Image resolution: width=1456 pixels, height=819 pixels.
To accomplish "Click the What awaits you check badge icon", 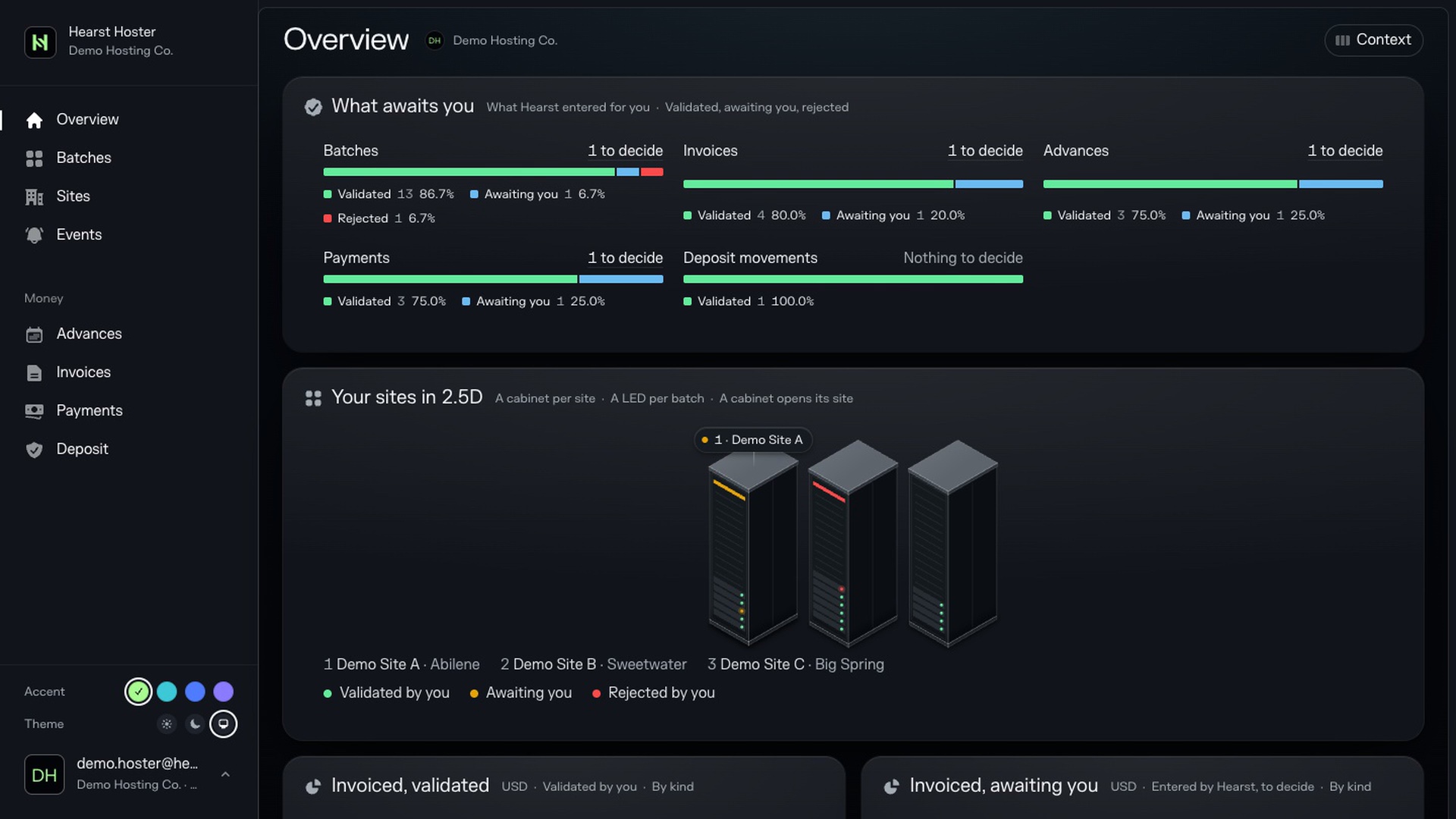I will coord(313,107).
